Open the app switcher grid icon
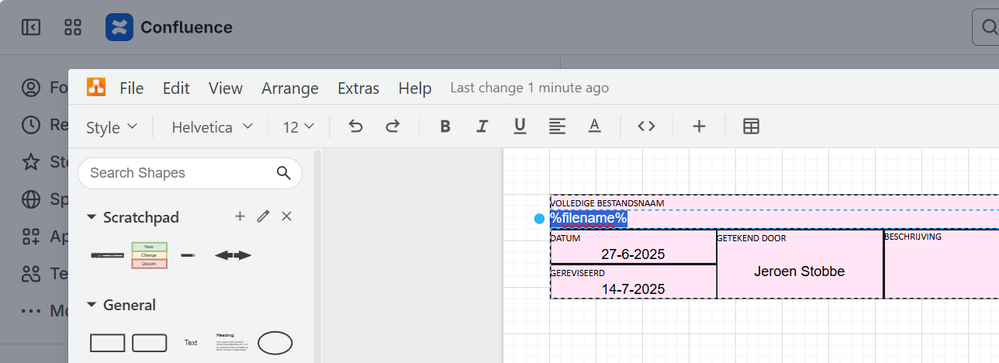The width and height of the screenshot is (999, 363). coord(73,27)
